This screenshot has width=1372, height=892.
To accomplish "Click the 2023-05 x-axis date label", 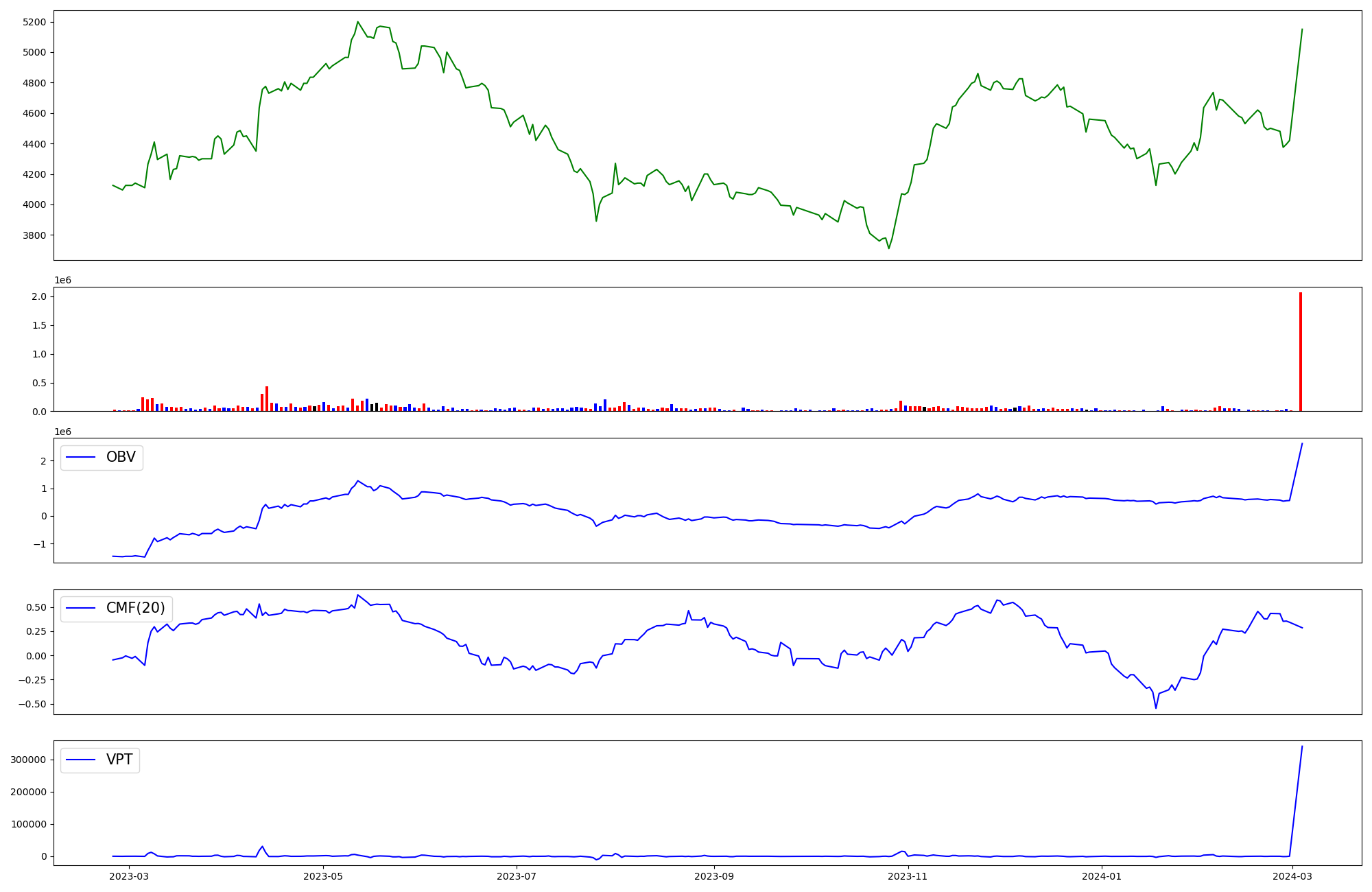I will click(x=322, y=876).
